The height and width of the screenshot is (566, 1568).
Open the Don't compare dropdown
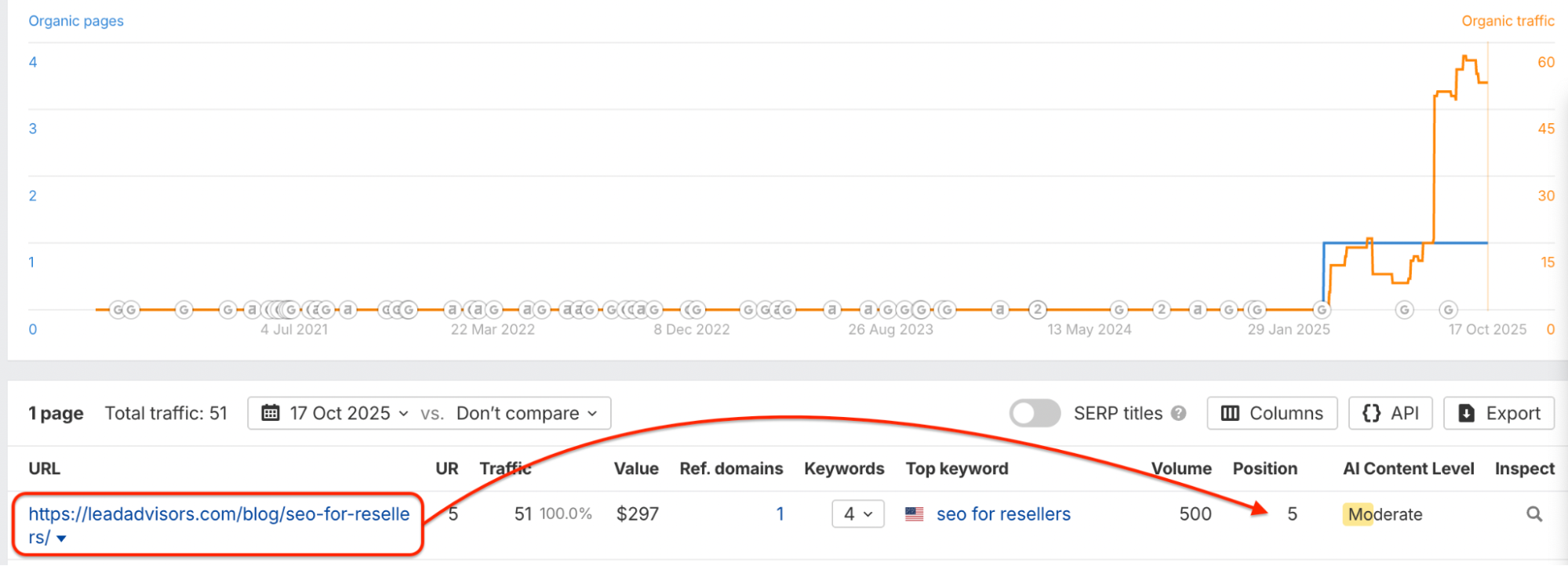tap(526, 413)
